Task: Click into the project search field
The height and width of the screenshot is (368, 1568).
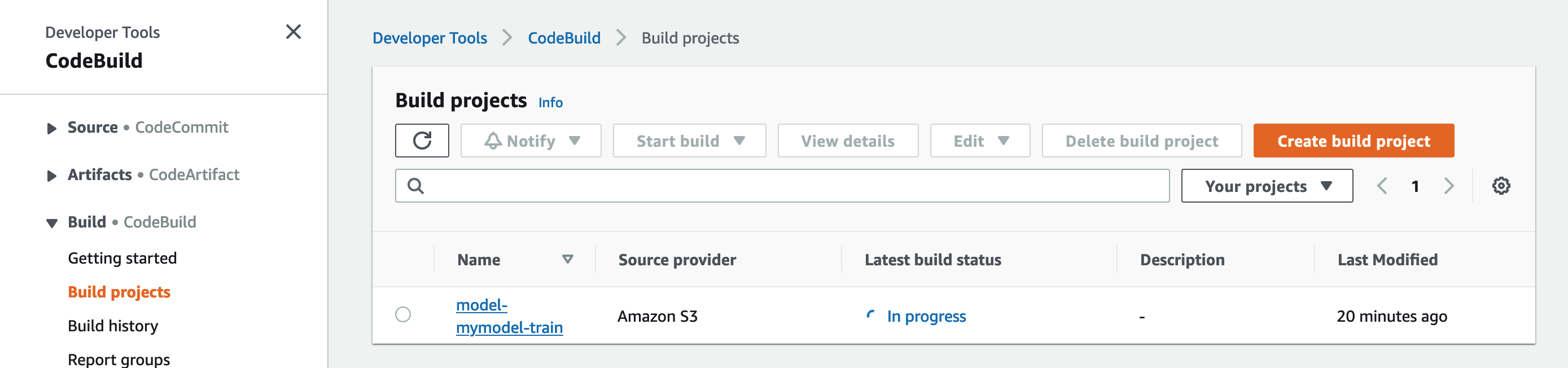Action: click(x=791, y=186)
